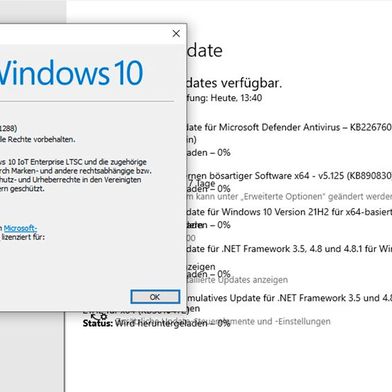
Task: Select the last check time 'Heute, 13:40'
Action: pyautogui.click(x=236, y=98)
